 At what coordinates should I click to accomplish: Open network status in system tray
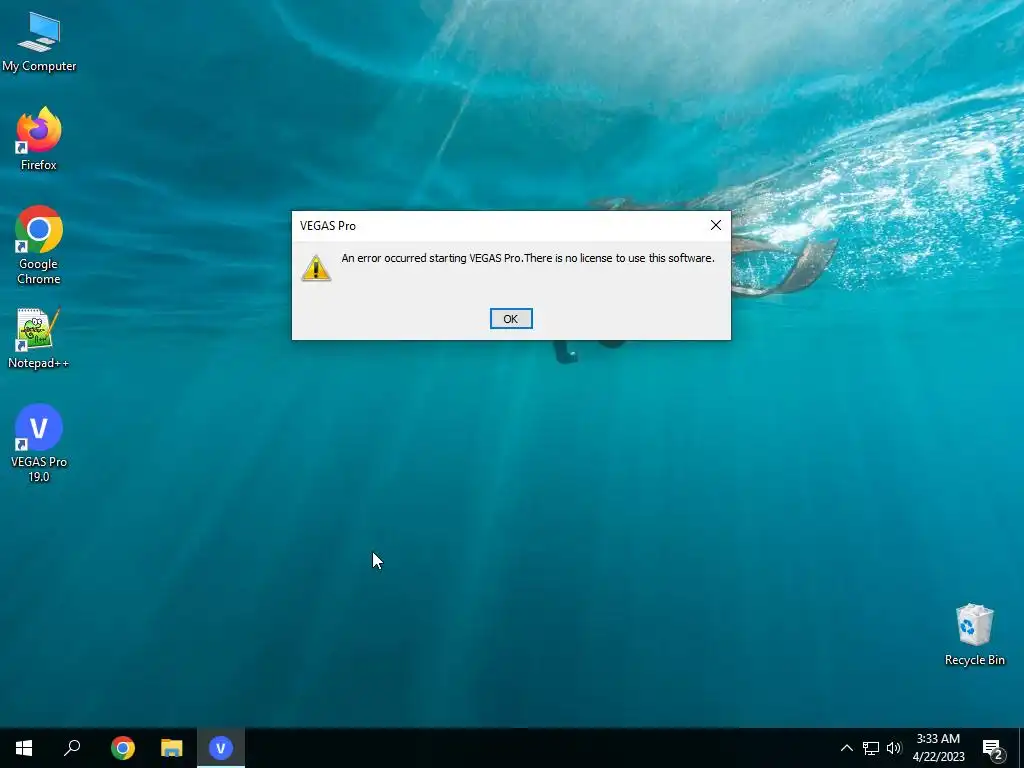(871, 748)
